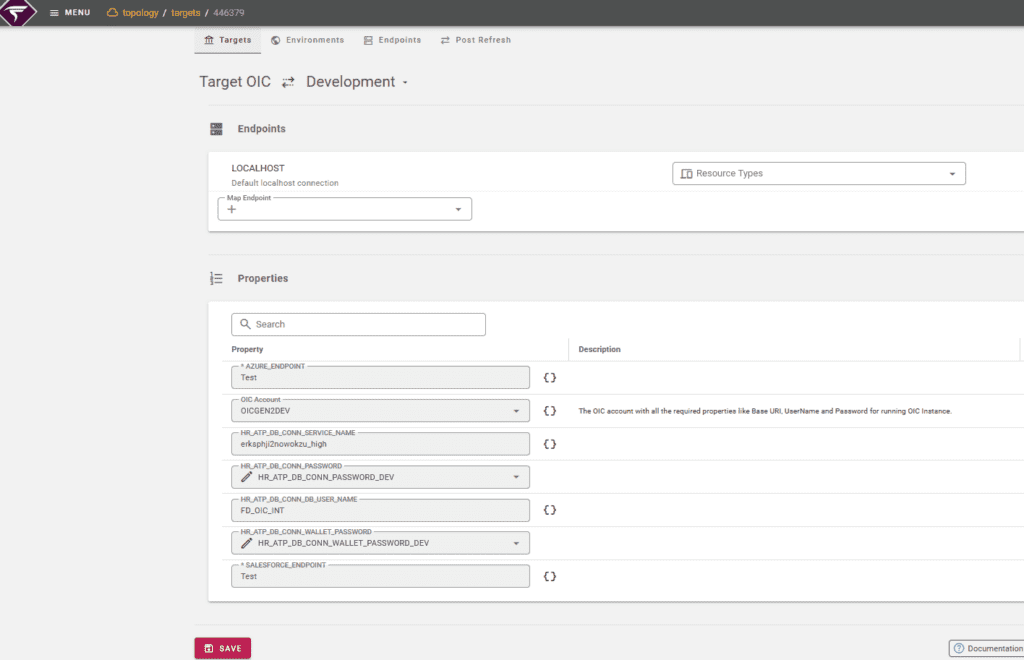Go to targets breadcrumb link
Viewport: 1024px width, 660px height.
(x=185, y=12)
